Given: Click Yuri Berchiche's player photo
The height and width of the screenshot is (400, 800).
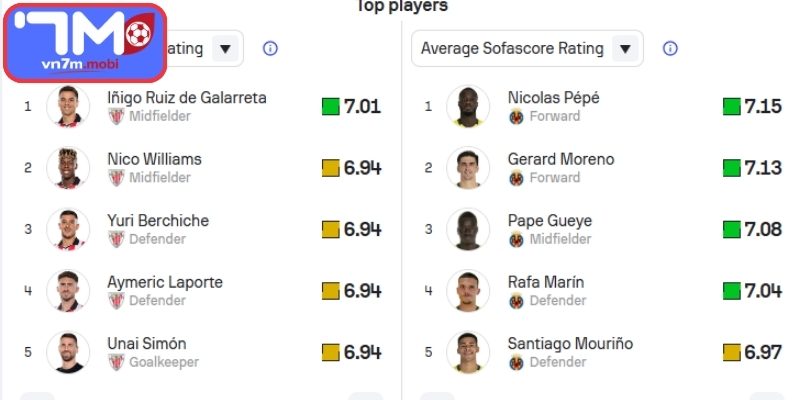Looking at the screenshot, I should coord(68,229).
